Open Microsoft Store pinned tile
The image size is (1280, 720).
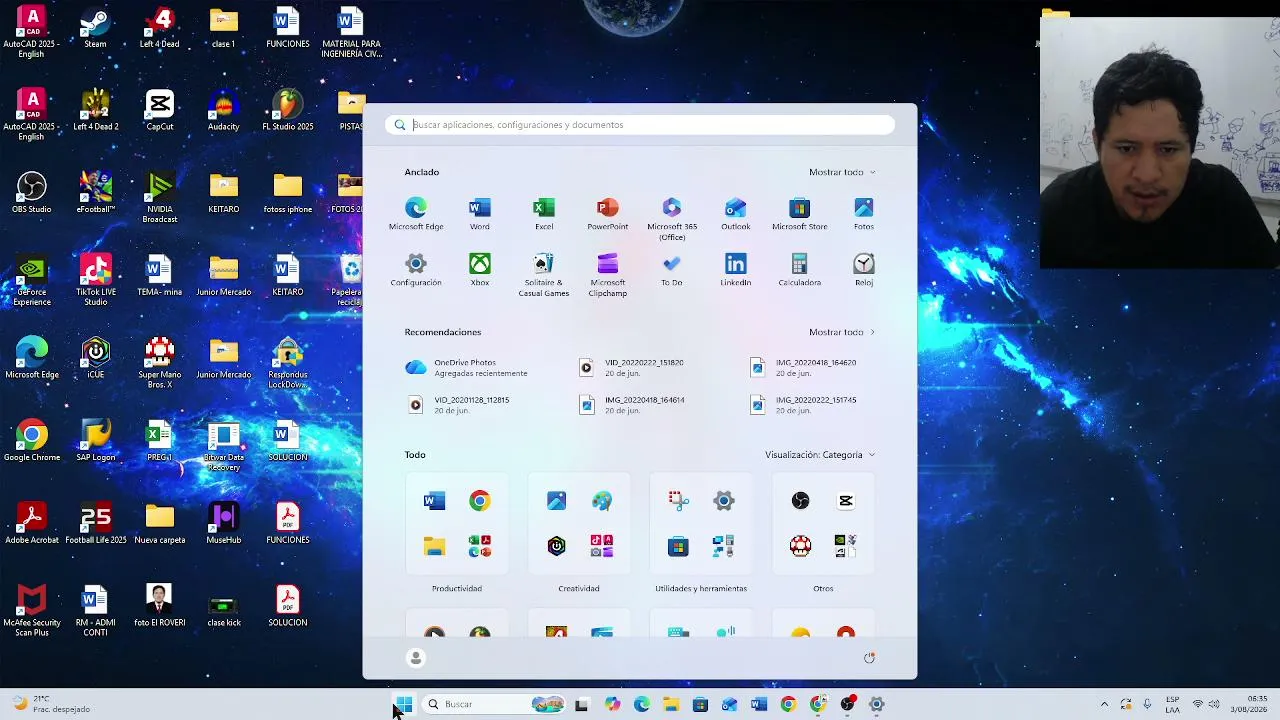[800, 214]
